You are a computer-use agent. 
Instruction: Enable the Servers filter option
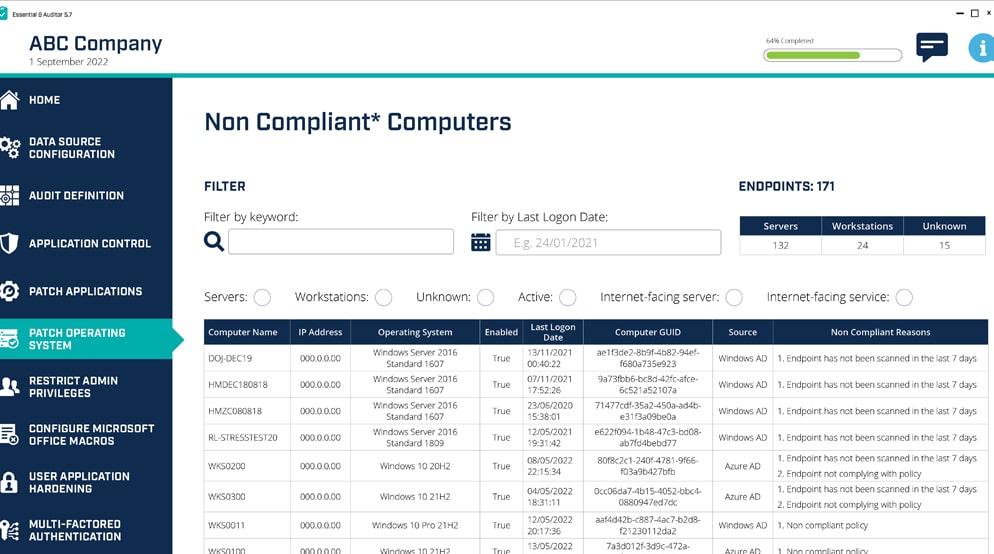click(x=262, y=297)
